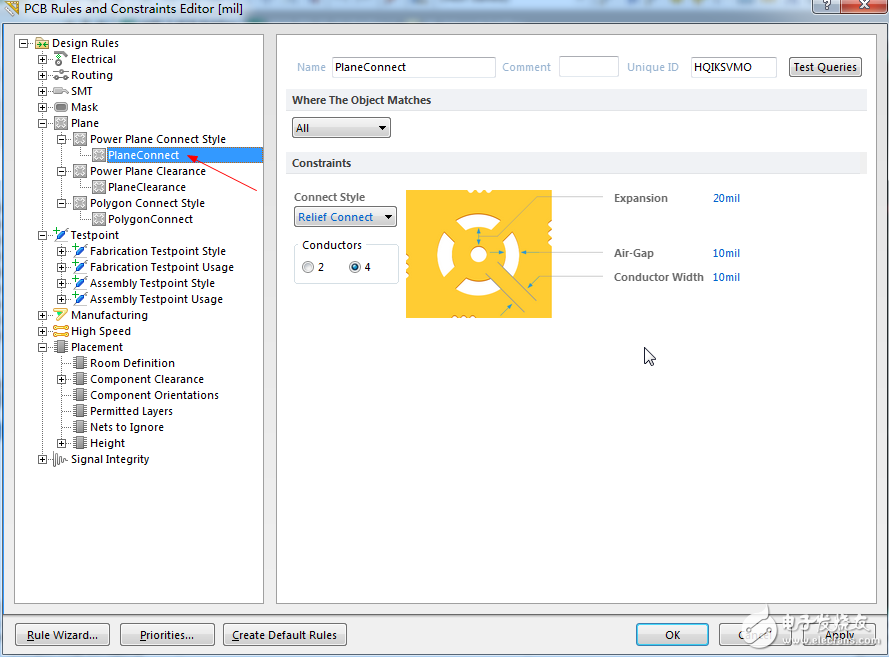
Task: Select the 2 conductors radio button
Action: [x=308, y=267]
